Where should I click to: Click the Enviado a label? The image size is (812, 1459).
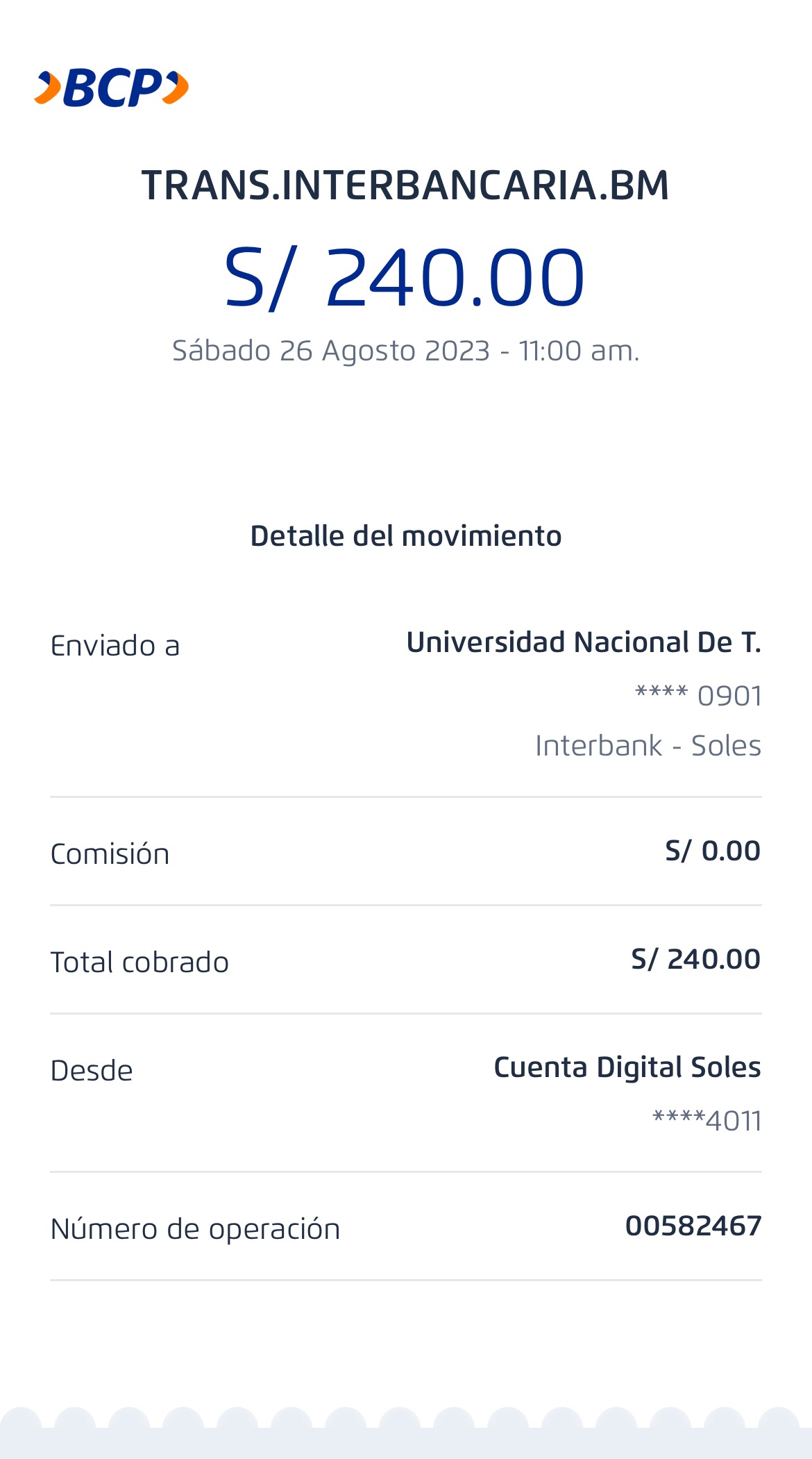point(115,646)
